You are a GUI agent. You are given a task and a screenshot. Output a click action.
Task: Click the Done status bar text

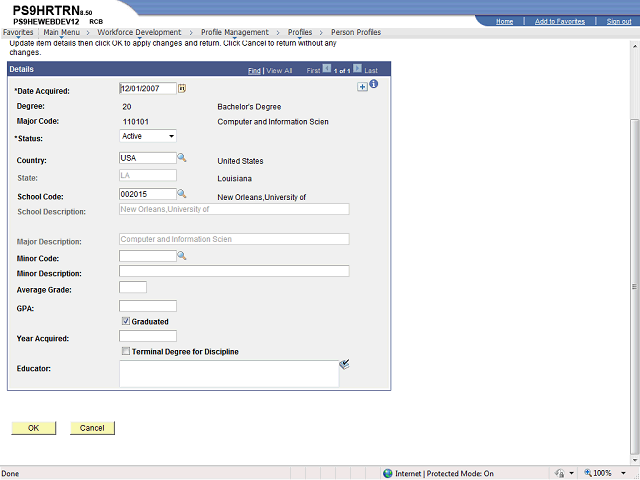(x=10, y=473)
